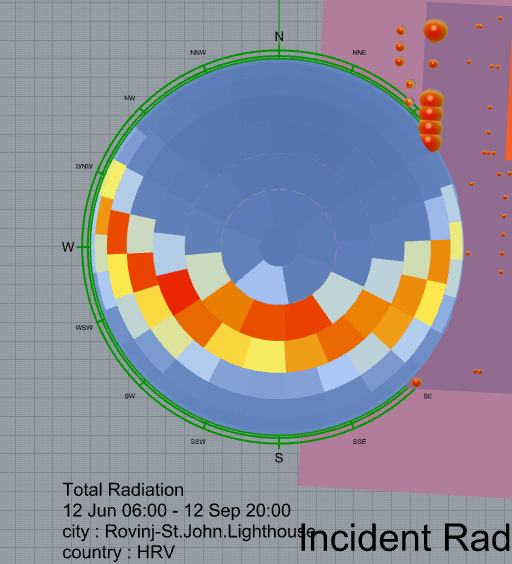Click the WSW compass direction label

point(84,328)
